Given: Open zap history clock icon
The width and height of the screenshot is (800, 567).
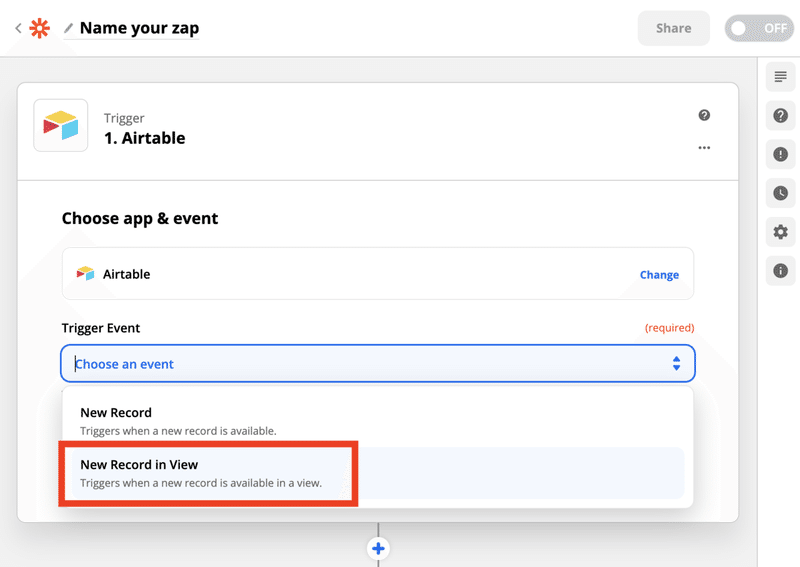Looking at the screenshot, I should 780,193.
